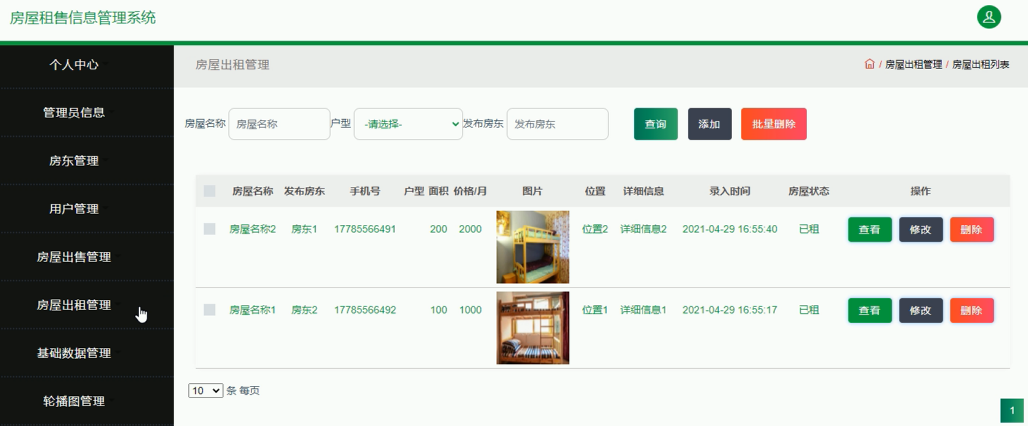Focus the 发布房东 search input field
The image size is (1028, 426).
[x=557, y=124]
